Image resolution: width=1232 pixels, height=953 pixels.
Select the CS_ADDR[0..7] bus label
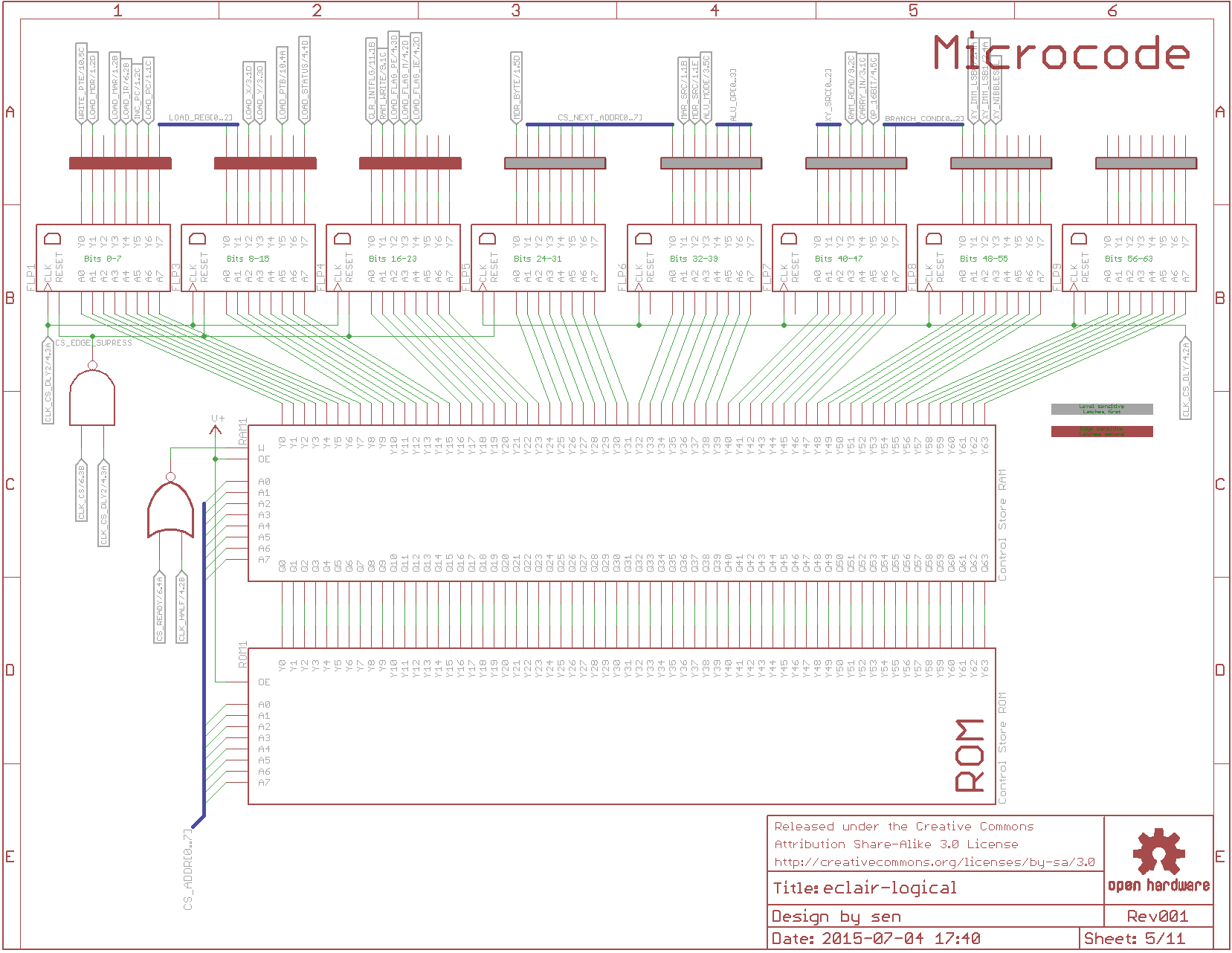tap(188, 870)
